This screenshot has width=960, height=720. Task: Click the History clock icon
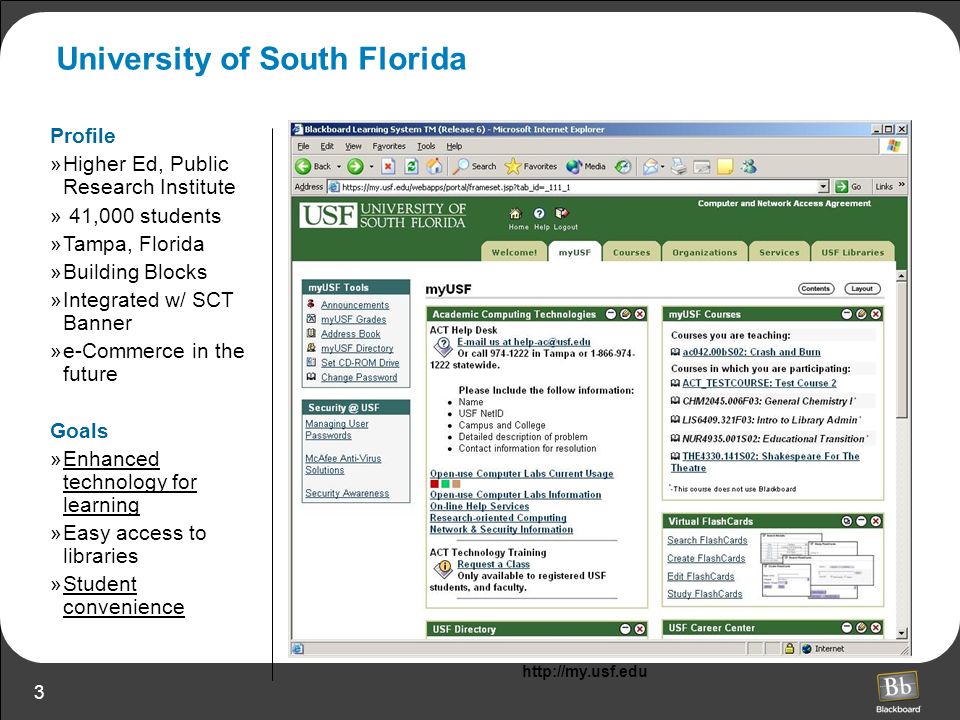tap(623, 167)
